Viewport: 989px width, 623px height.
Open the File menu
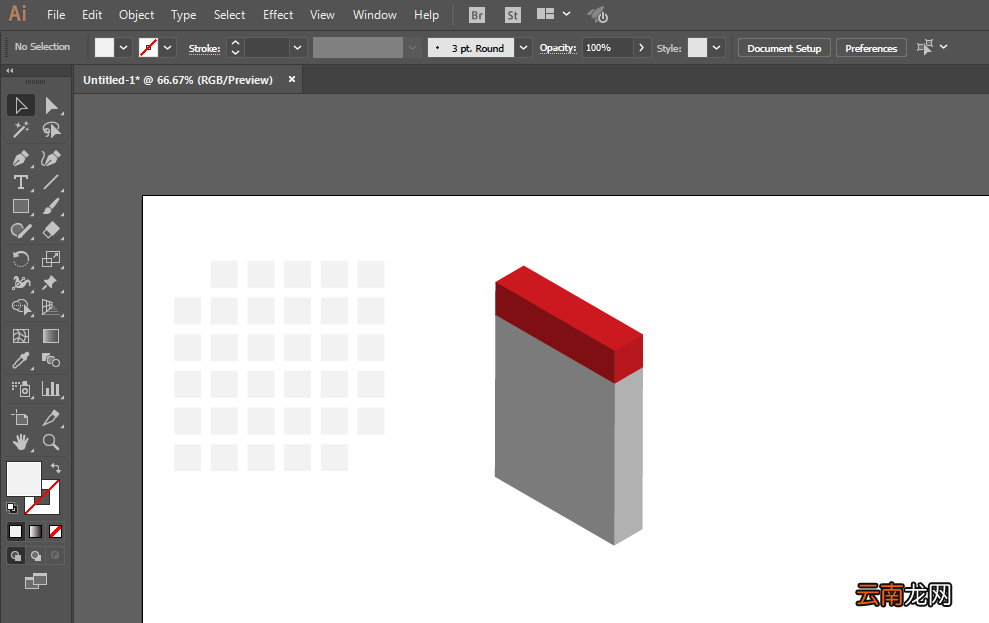tap(56, 15)
